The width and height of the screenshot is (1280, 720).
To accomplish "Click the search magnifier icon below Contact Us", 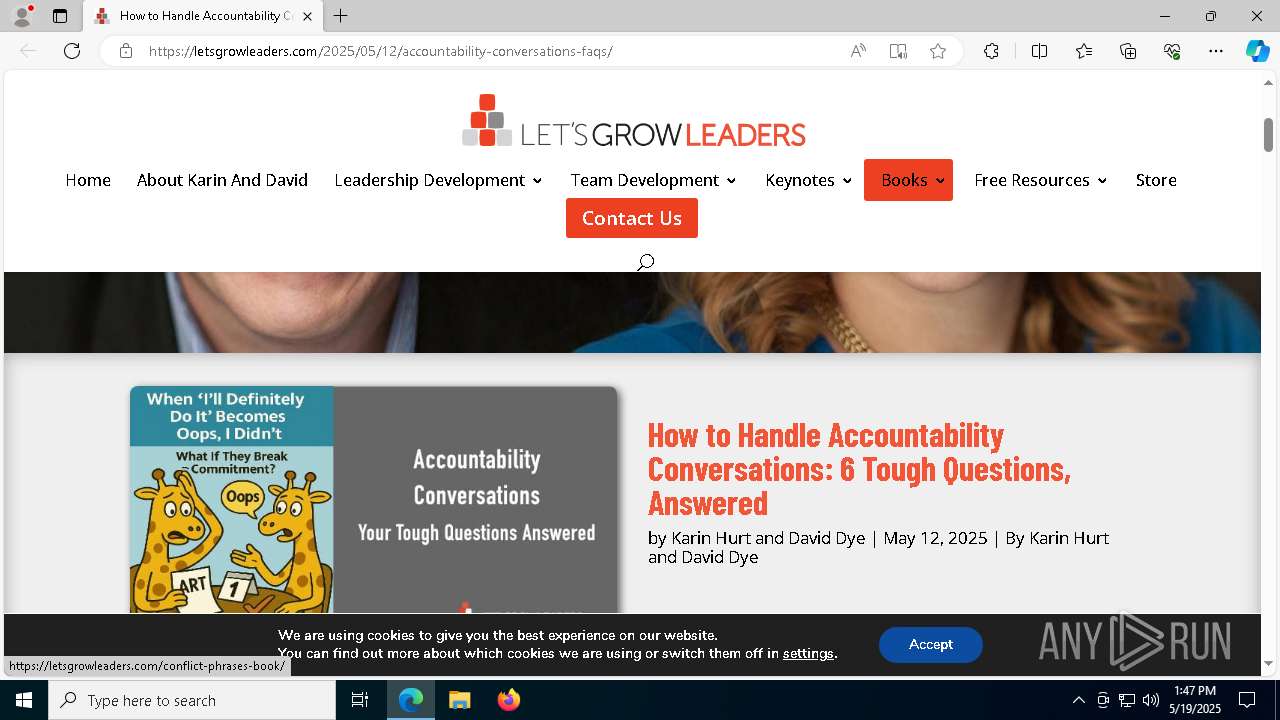I will coord(645,262).
